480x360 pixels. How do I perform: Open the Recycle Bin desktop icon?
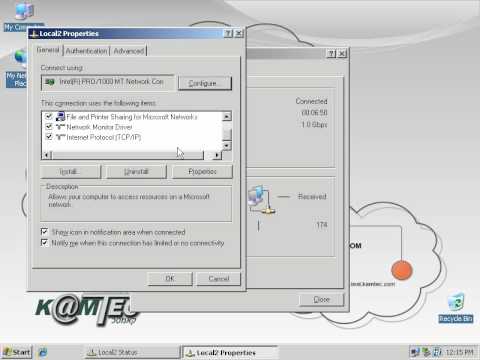pyautogui.click(x=456, y=308)
